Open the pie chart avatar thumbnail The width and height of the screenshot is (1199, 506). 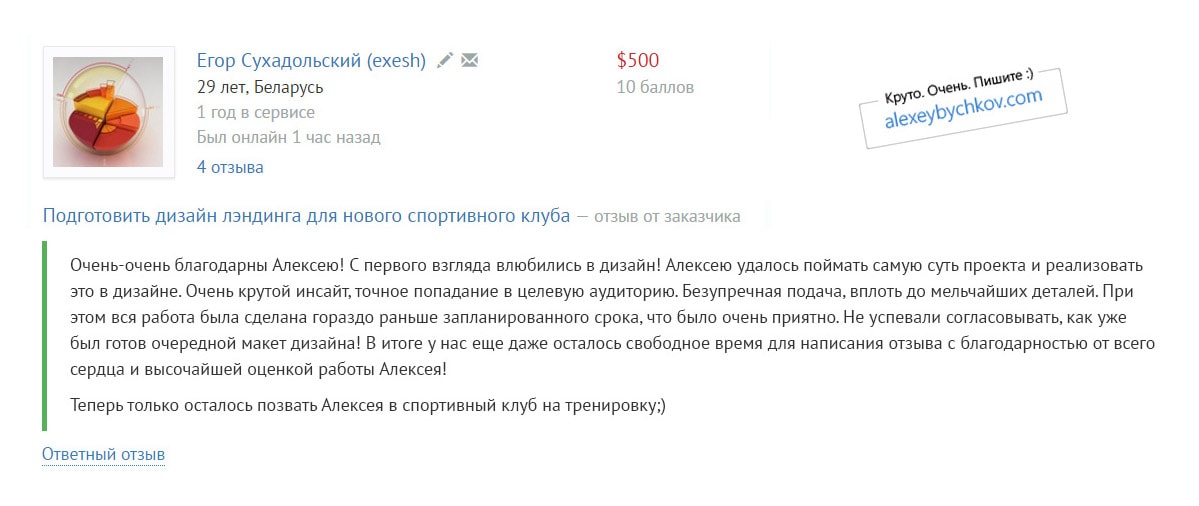[108, 112]
